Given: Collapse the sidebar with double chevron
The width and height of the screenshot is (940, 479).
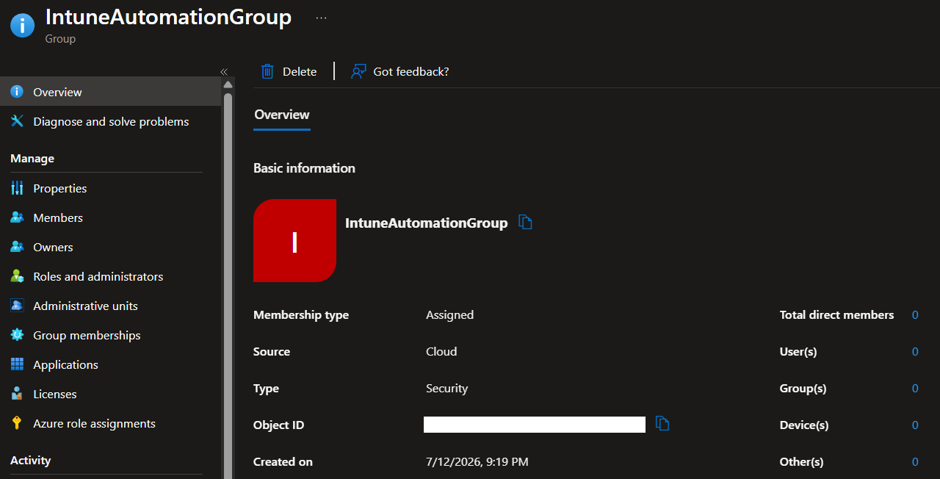Looking at the screenshot, I should [224, 72].
